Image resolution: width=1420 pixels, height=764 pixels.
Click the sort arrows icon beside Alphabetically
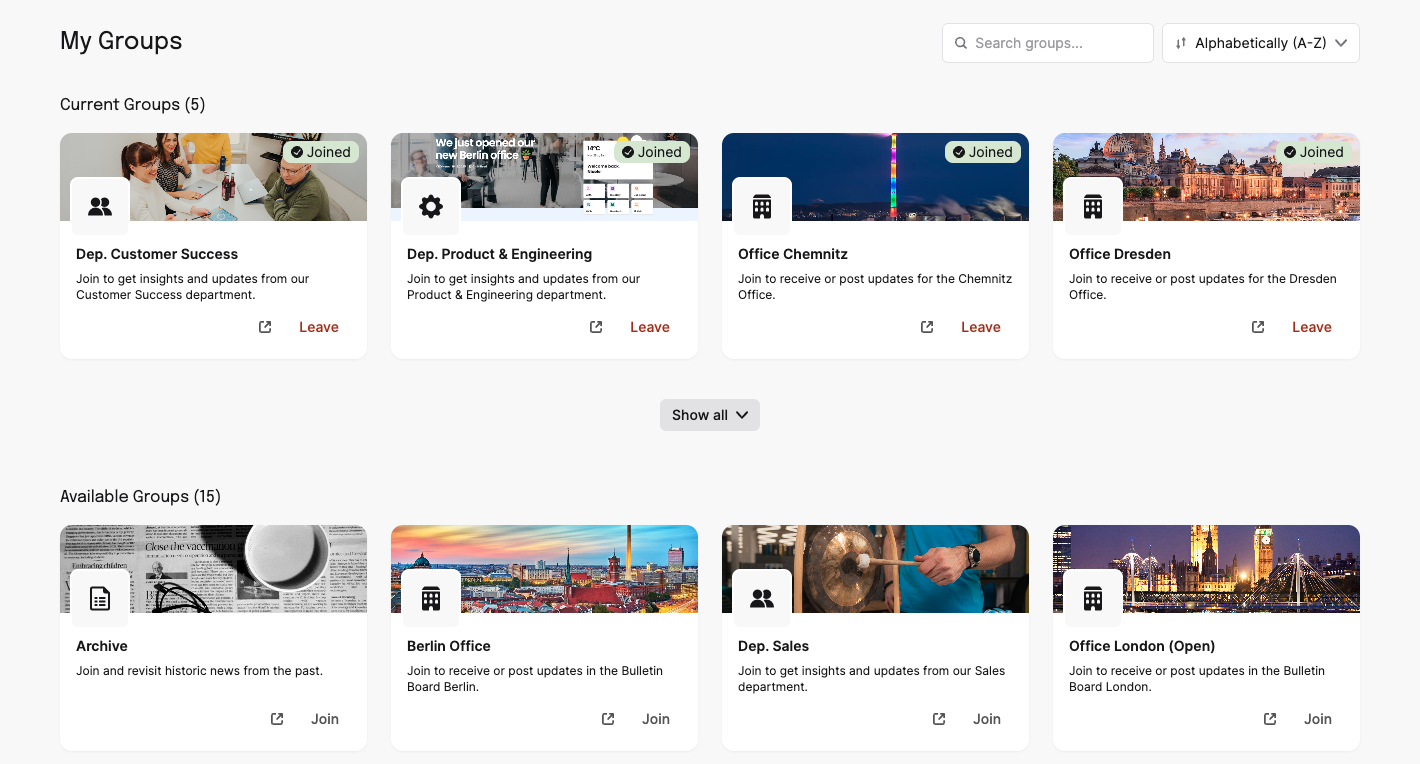(x=1181, y=43)
